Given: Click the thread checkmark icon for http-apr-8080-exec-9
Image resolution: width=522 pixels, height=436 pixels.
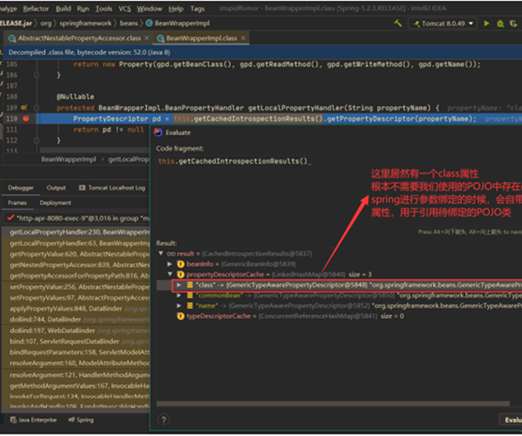Looking at the screenshot, I should (11, 218).
